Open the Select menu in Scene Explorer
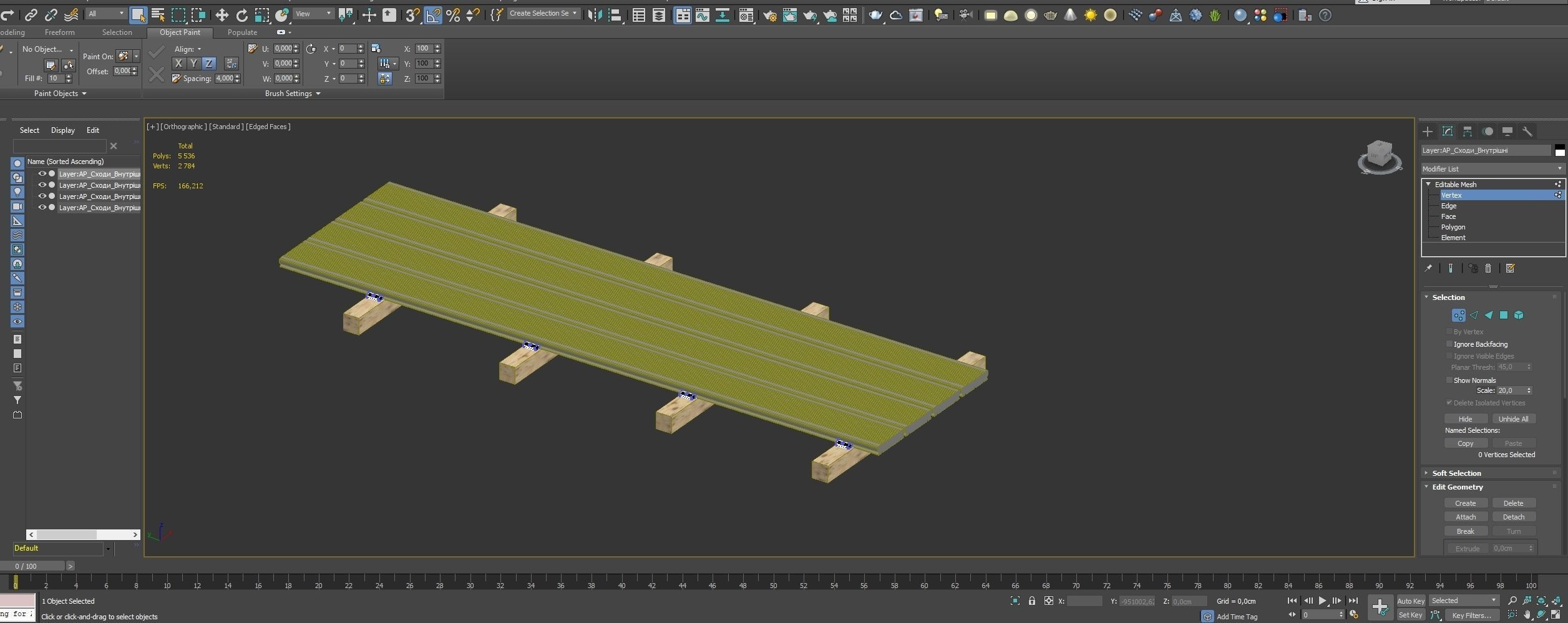This screenshot has width=1568, height=623. pyautogui.click(x=29, y=130)
